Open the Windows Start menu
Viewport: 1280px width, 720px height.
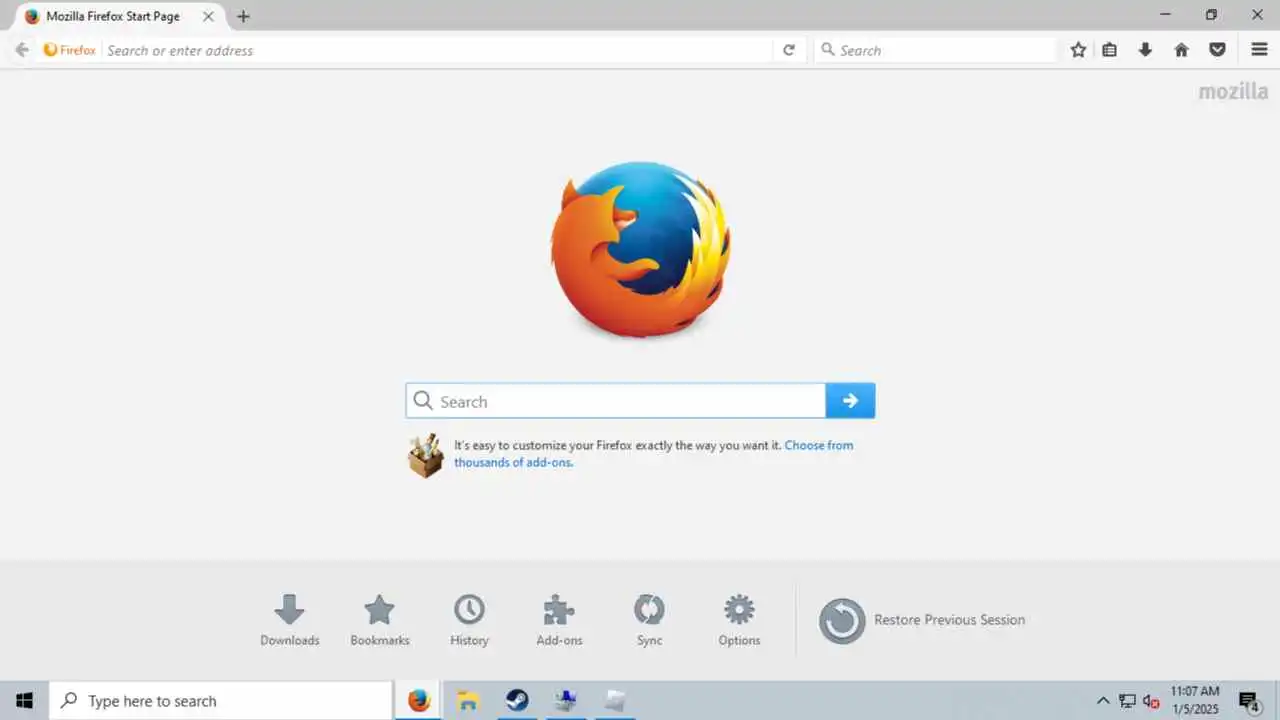coord(24,701)
